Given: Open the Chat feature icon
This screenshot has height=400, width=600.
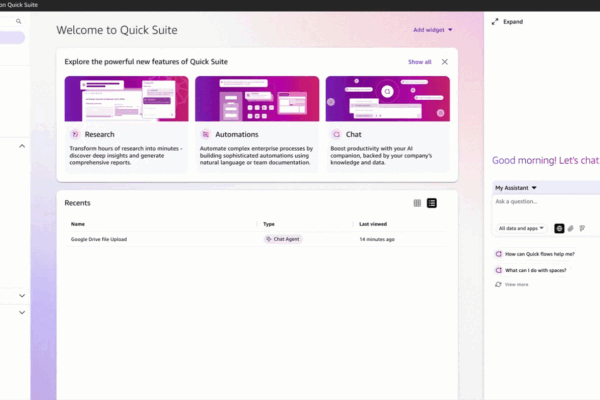Looking at the screenshot, I should 336,134.
